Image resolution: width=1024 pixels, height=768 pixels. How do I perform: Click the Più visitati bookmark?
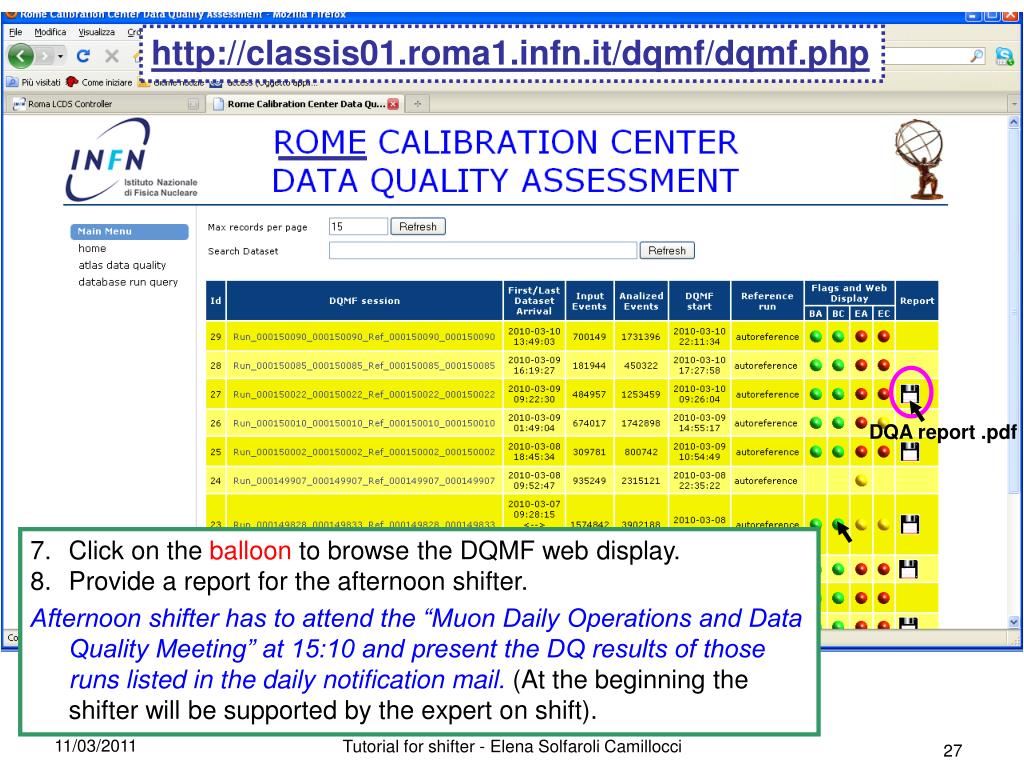tap(33, 82)
